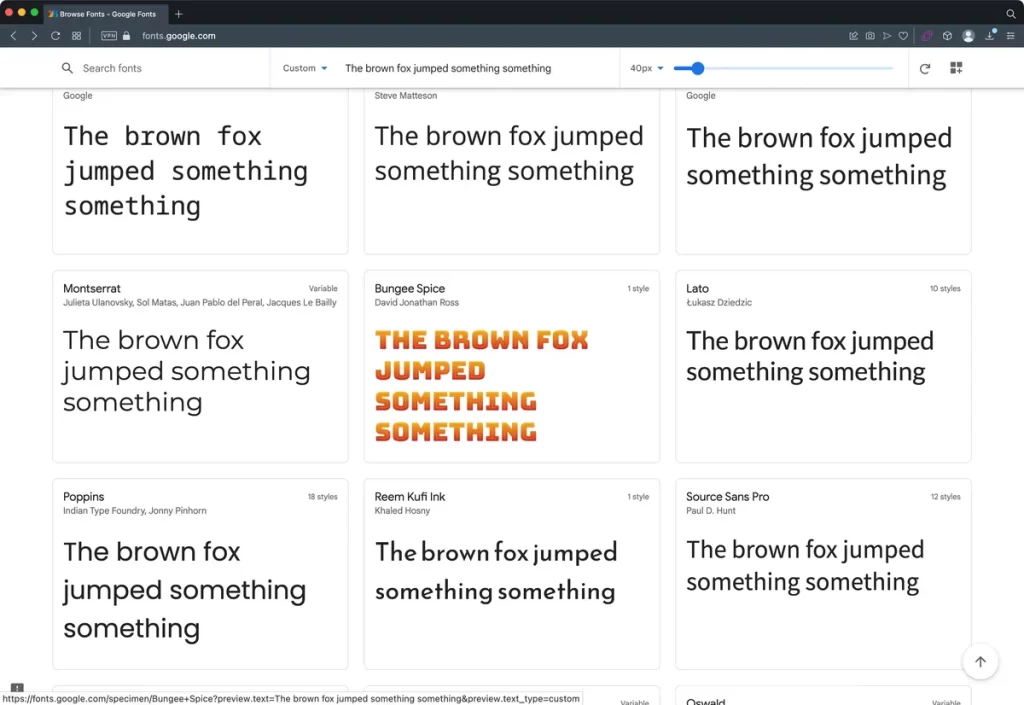Click the 'Łukasz Dziedzic' author text
This screenshot has width=1024, height=705.
(x=718, y=302)
